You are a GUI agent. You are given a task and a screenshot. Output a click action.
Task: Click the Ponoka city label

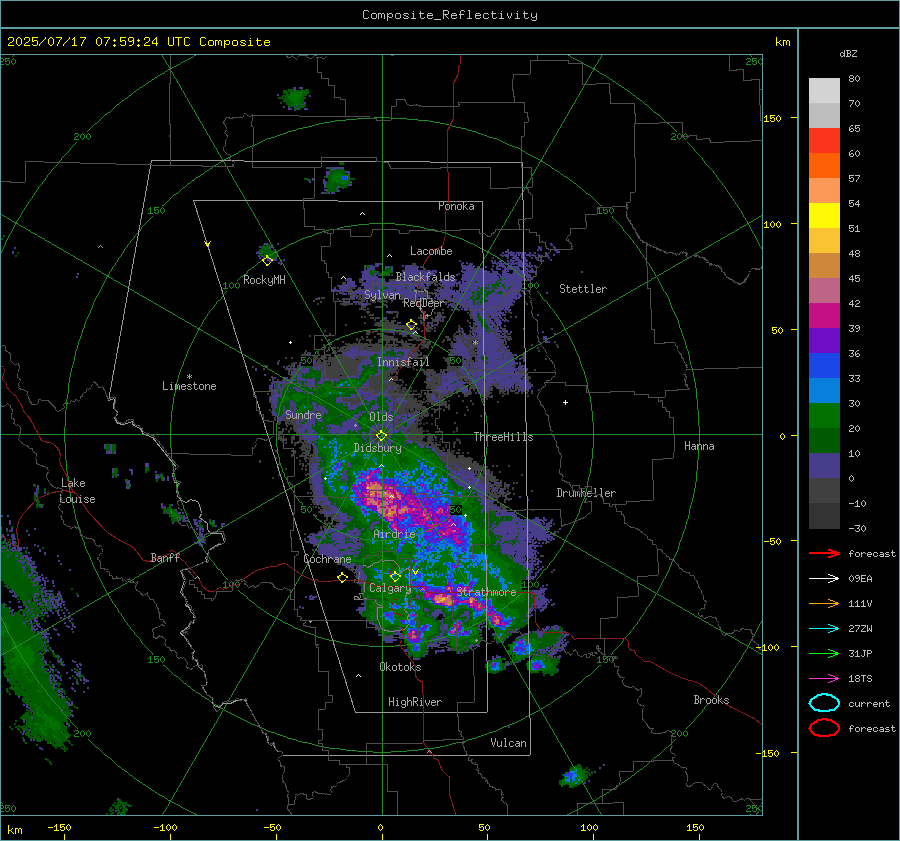456,206
